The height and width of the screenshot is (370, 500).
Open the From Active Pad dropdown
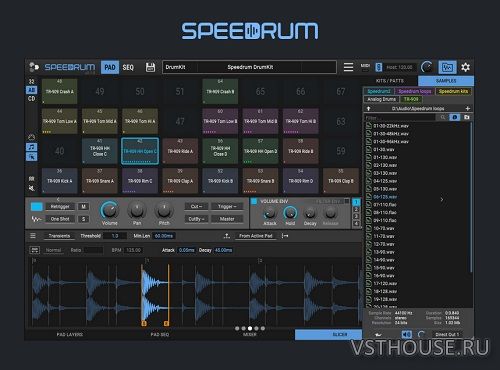(256, 236)
